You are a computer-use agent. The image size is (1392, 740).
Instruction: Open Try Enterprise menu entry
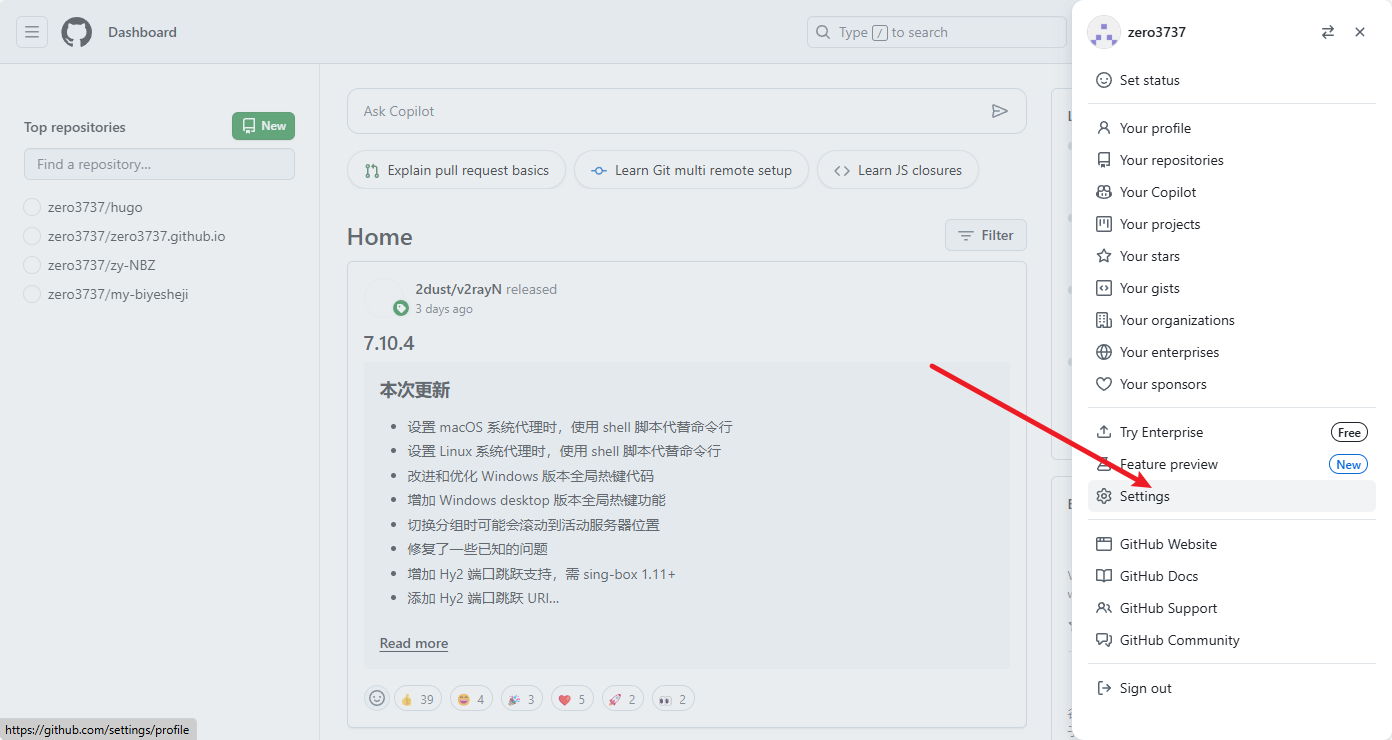[x=1232, y=432]
